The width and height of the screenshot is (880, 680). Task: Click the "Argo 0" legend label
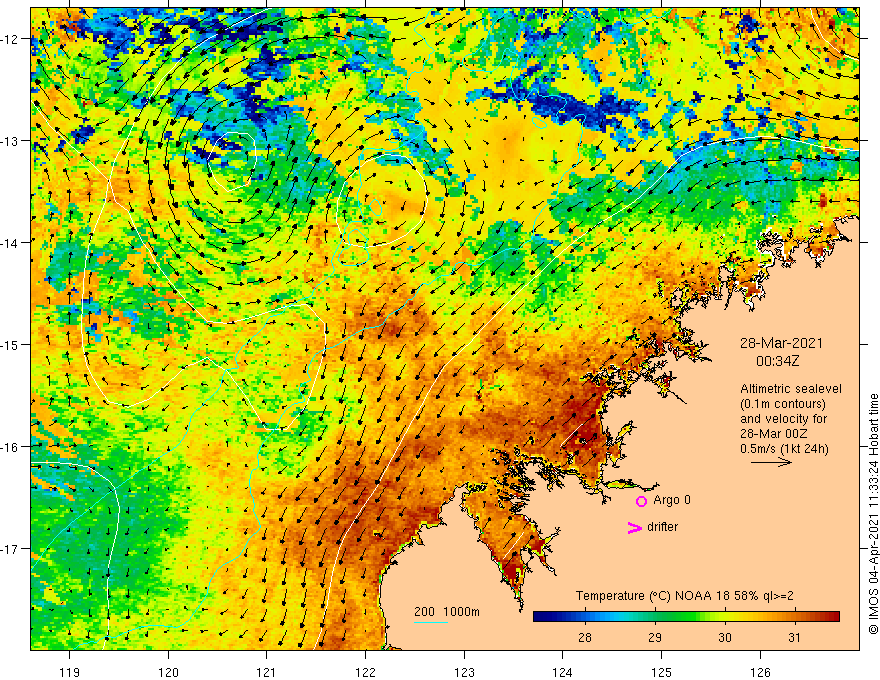(672, 500)
